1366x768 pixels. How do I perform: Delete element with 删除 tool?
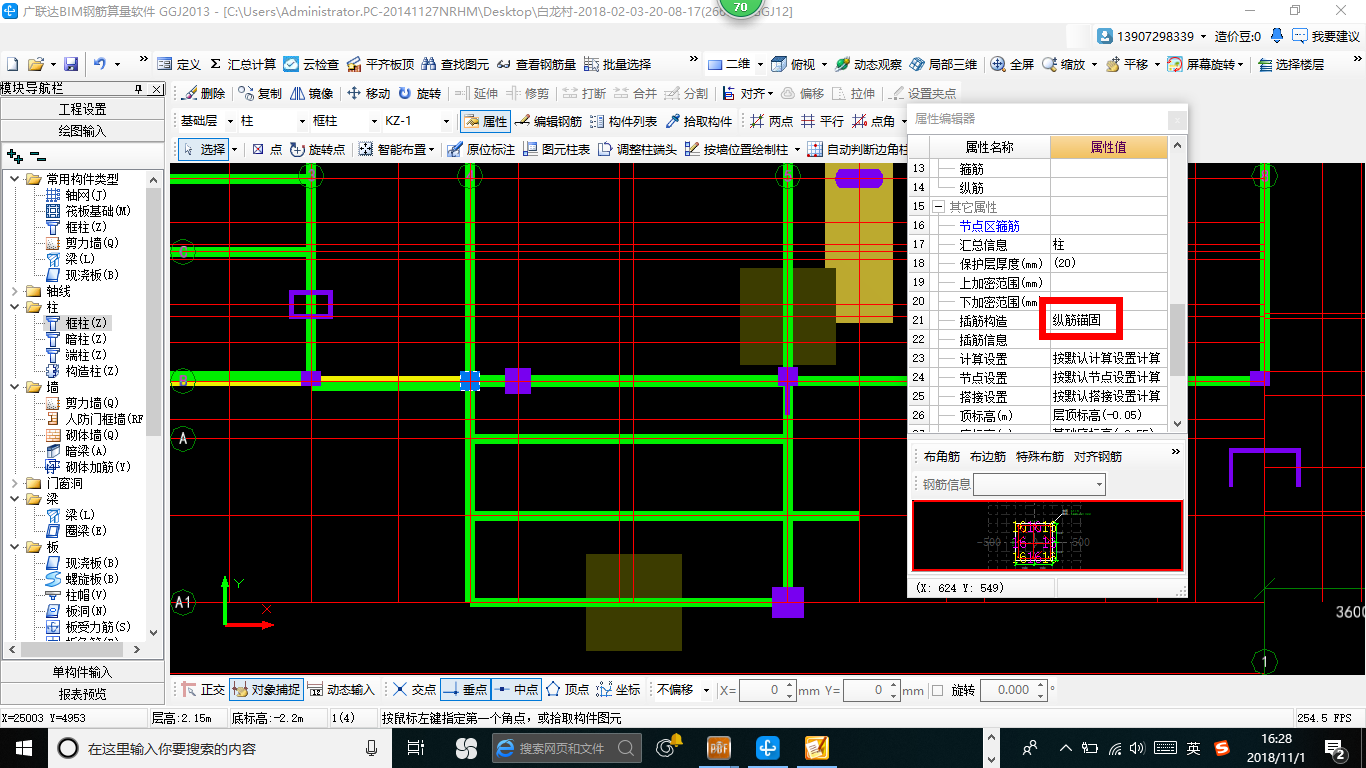(203, 93)
